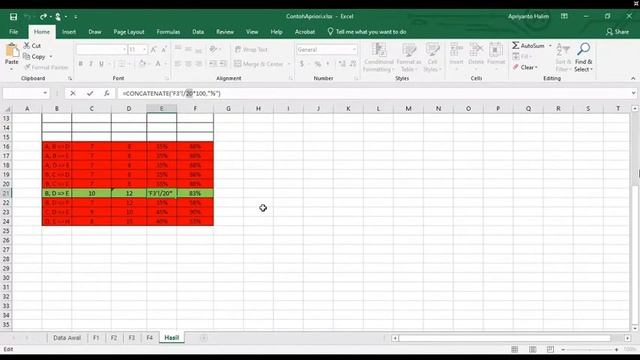Toggle Underline formatting

[x=101, y=64]
